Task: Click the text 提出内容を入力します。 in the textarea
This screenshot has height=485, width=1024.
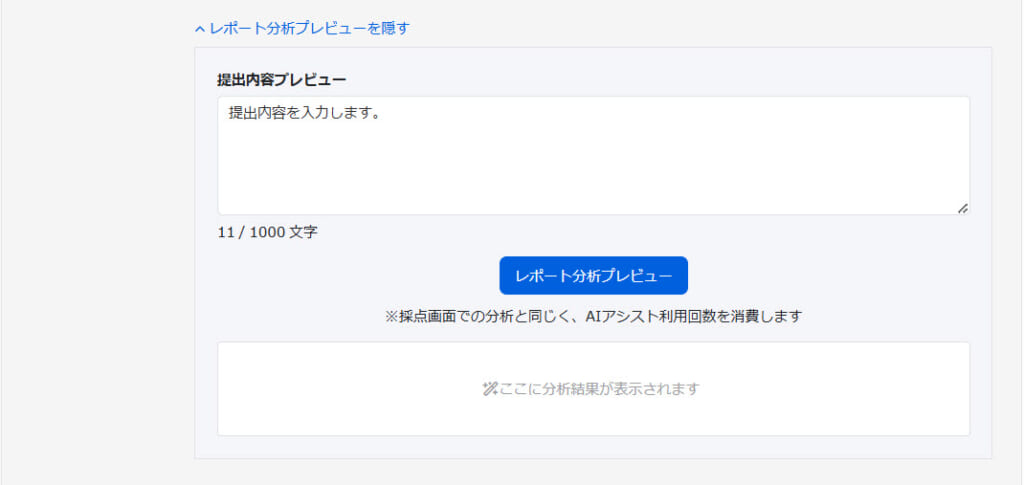Action: (x=301, y=114)
